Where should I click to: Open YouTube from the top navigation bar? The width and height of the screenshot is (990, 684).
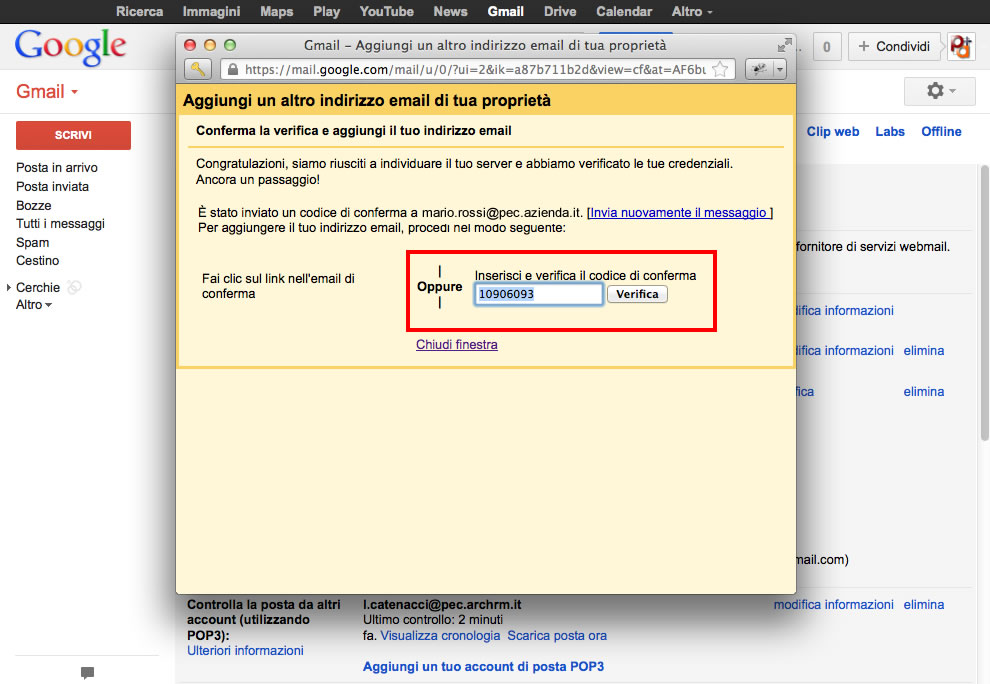click(386, 12)
